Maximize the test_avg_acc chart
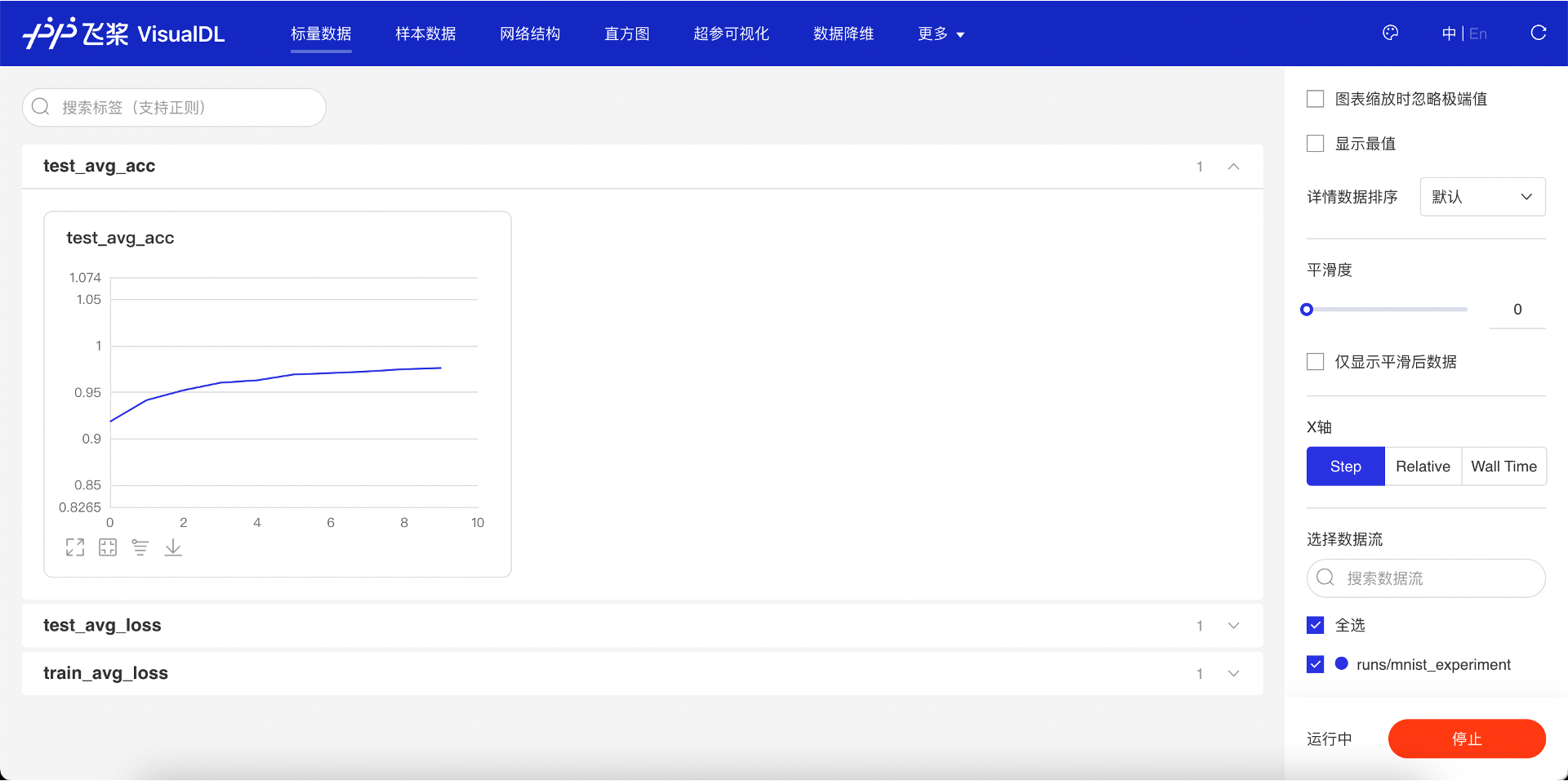The image size is (1568, 781). point(75,547)
